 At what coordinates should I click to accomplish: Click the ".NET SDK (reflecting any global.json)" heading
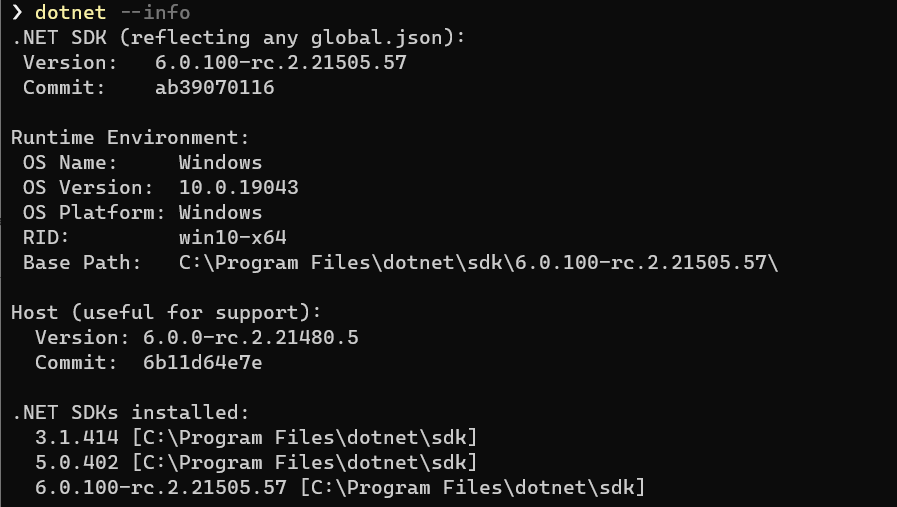point(239,38)
